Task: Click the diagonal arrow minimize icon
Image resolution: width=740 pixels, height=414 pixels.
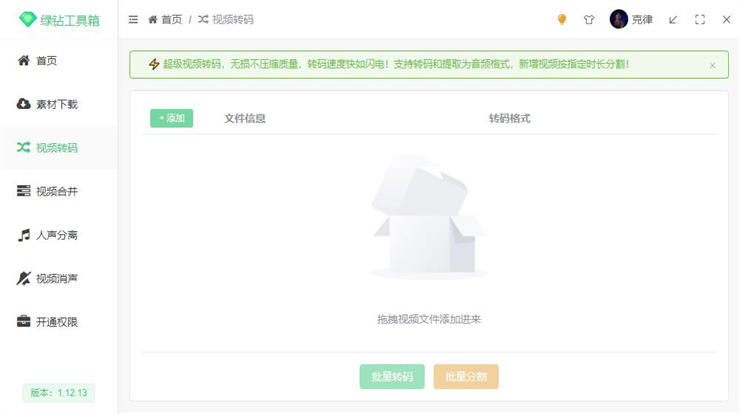Action: tap(673, 19)
